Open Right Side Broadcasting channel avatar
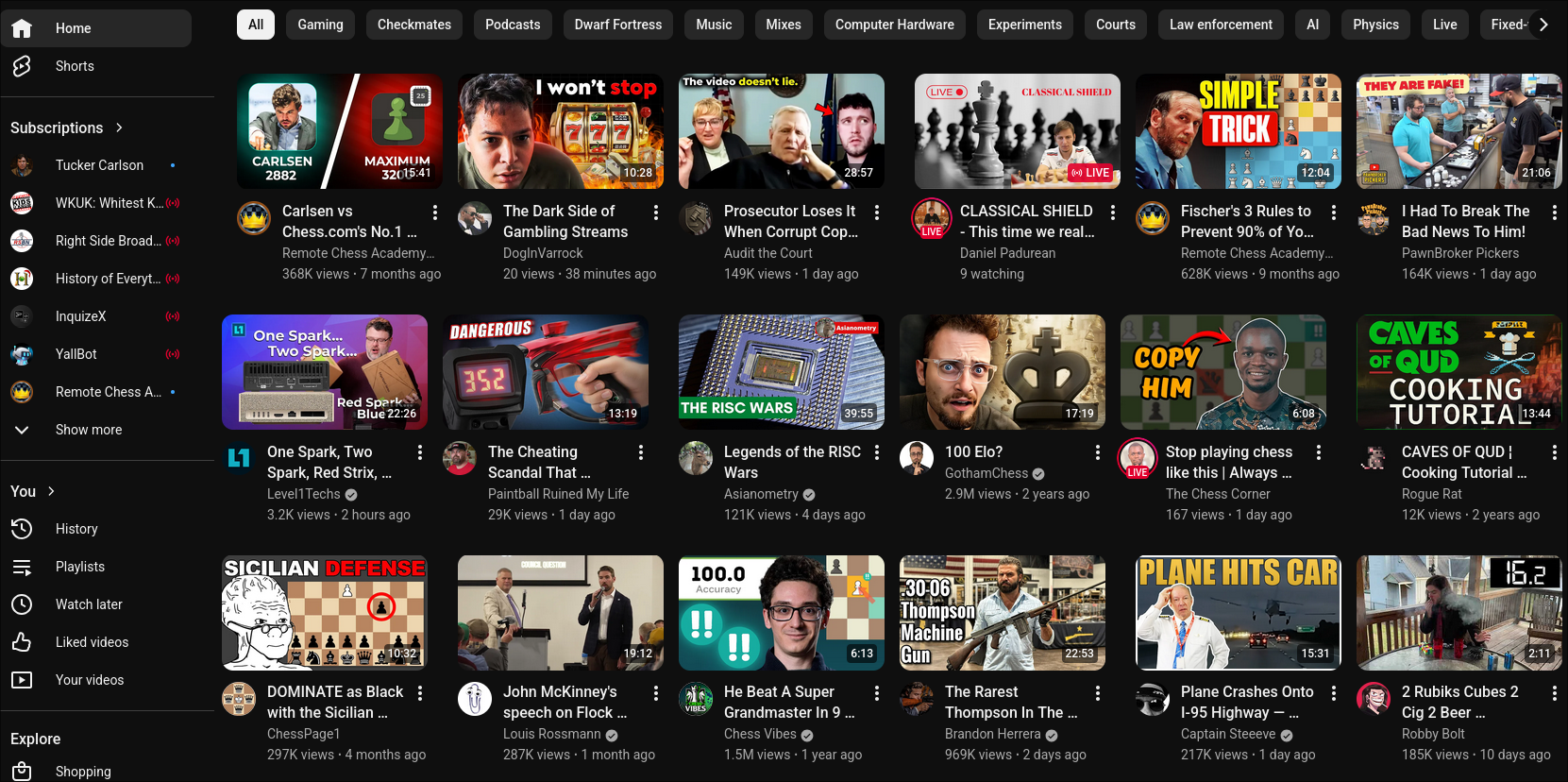The image size is (1568, 782). (x=22, y=241)
